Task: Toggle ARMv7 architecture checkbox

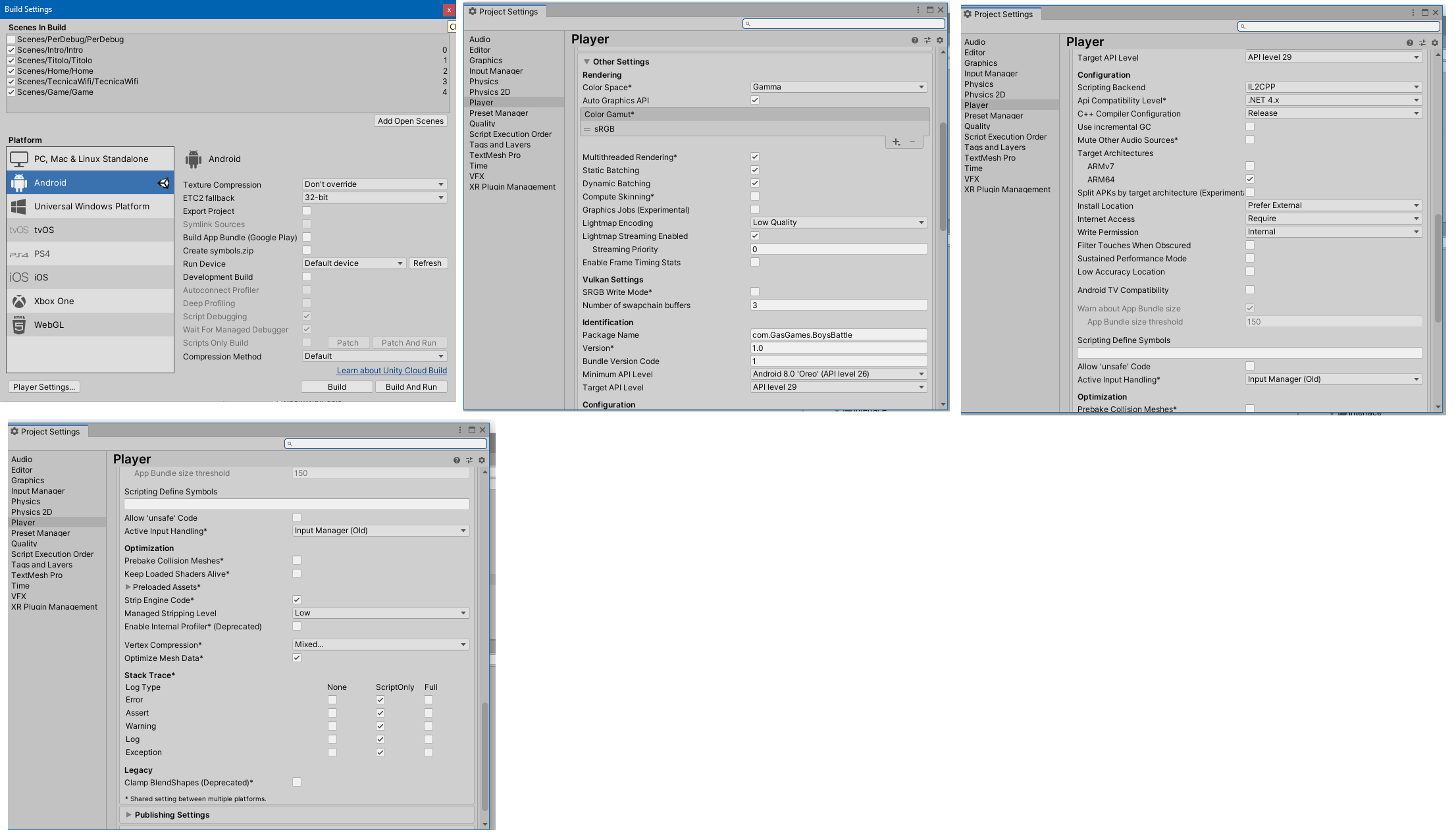Action: pos(1250,166)
